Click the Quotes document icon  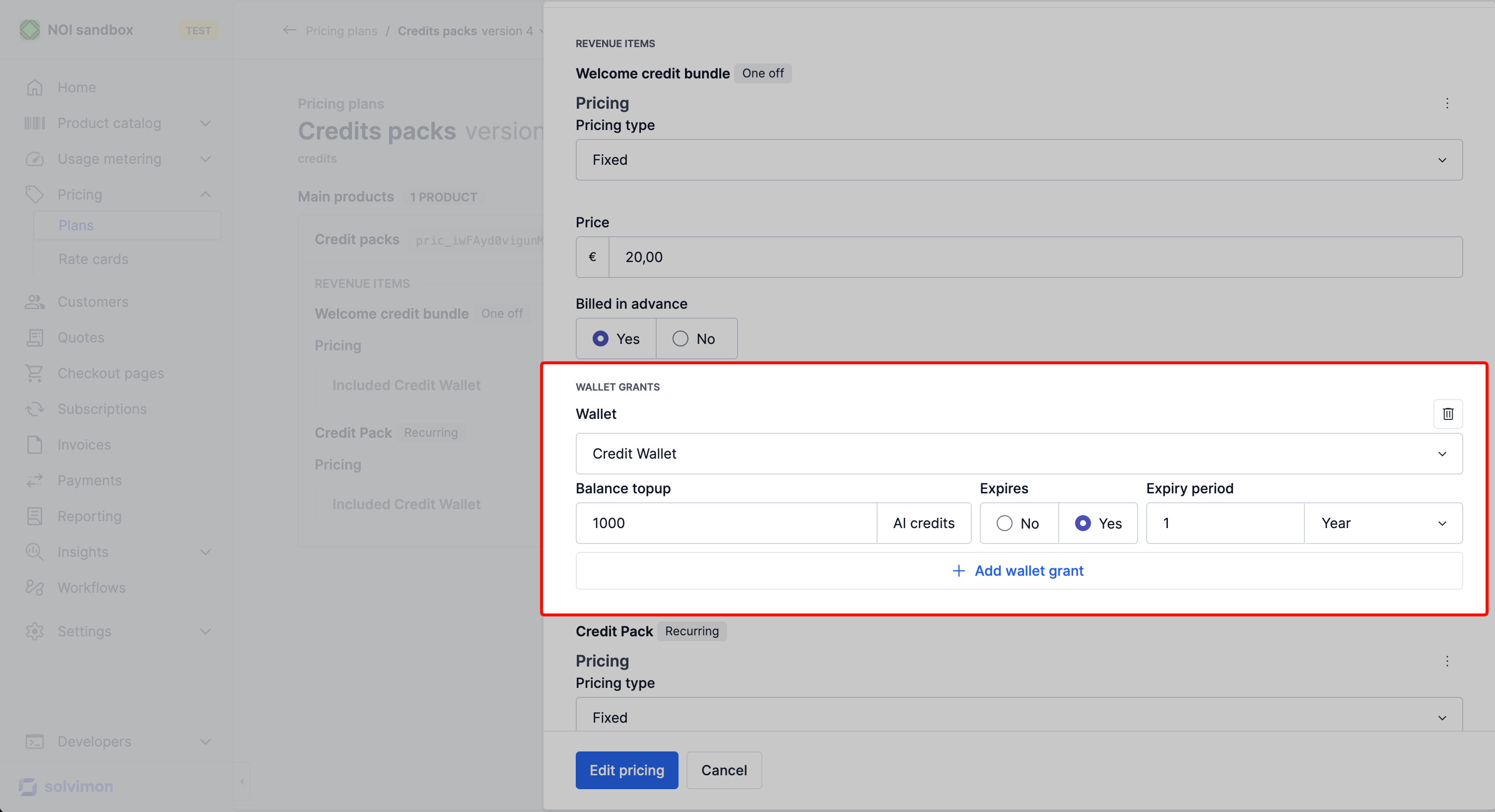35,337
